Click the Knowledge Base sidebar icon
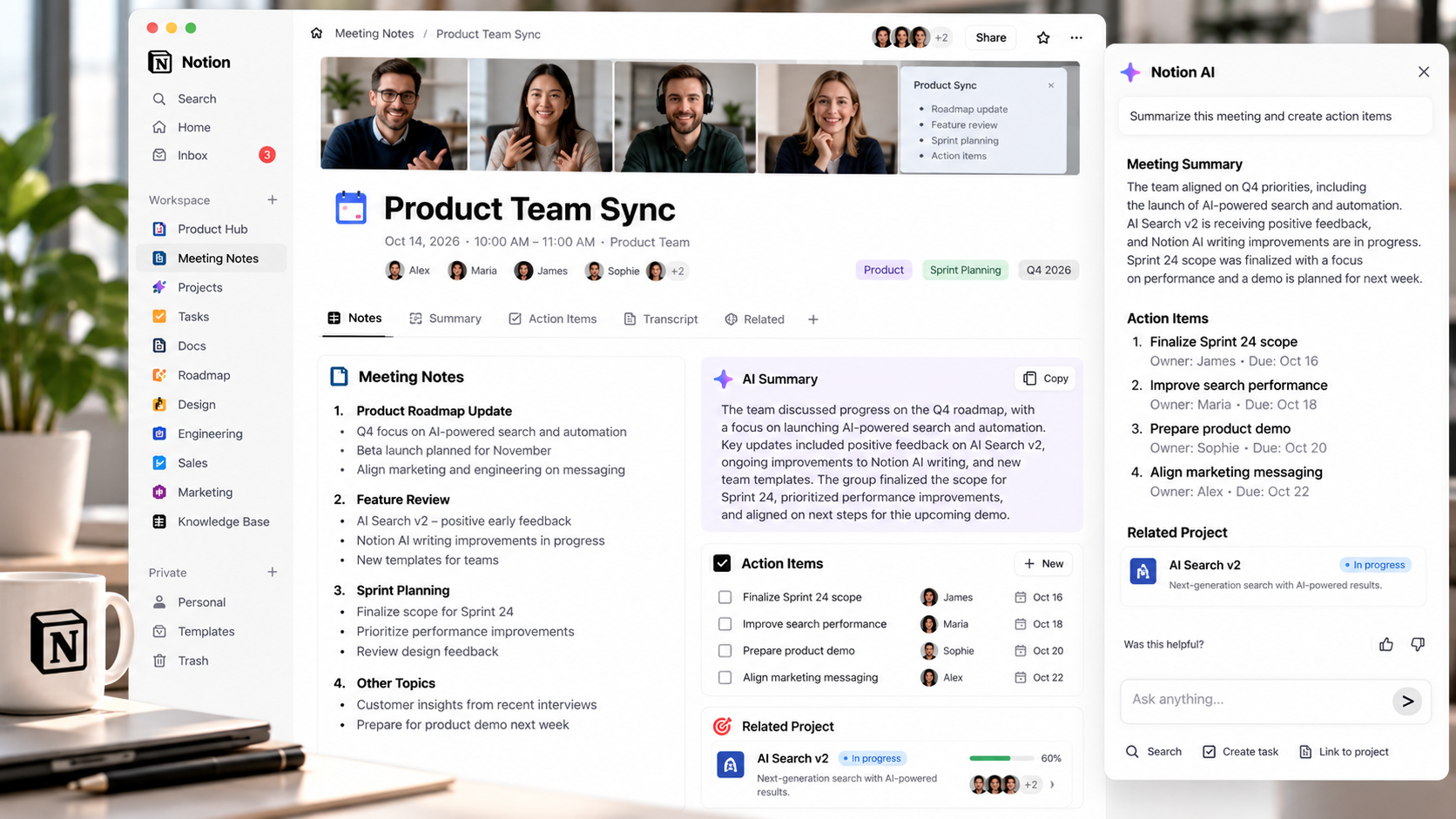Image resolution: width=1456 pixels, height=819 pixels. (x=159, y=521)
